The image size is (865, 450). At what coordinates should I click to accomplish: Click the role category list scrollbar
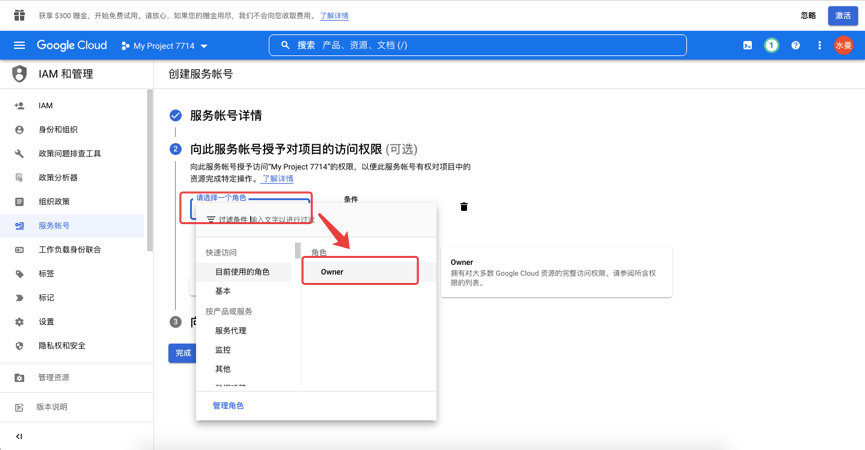pyautogui.click(x=298, y=250)
